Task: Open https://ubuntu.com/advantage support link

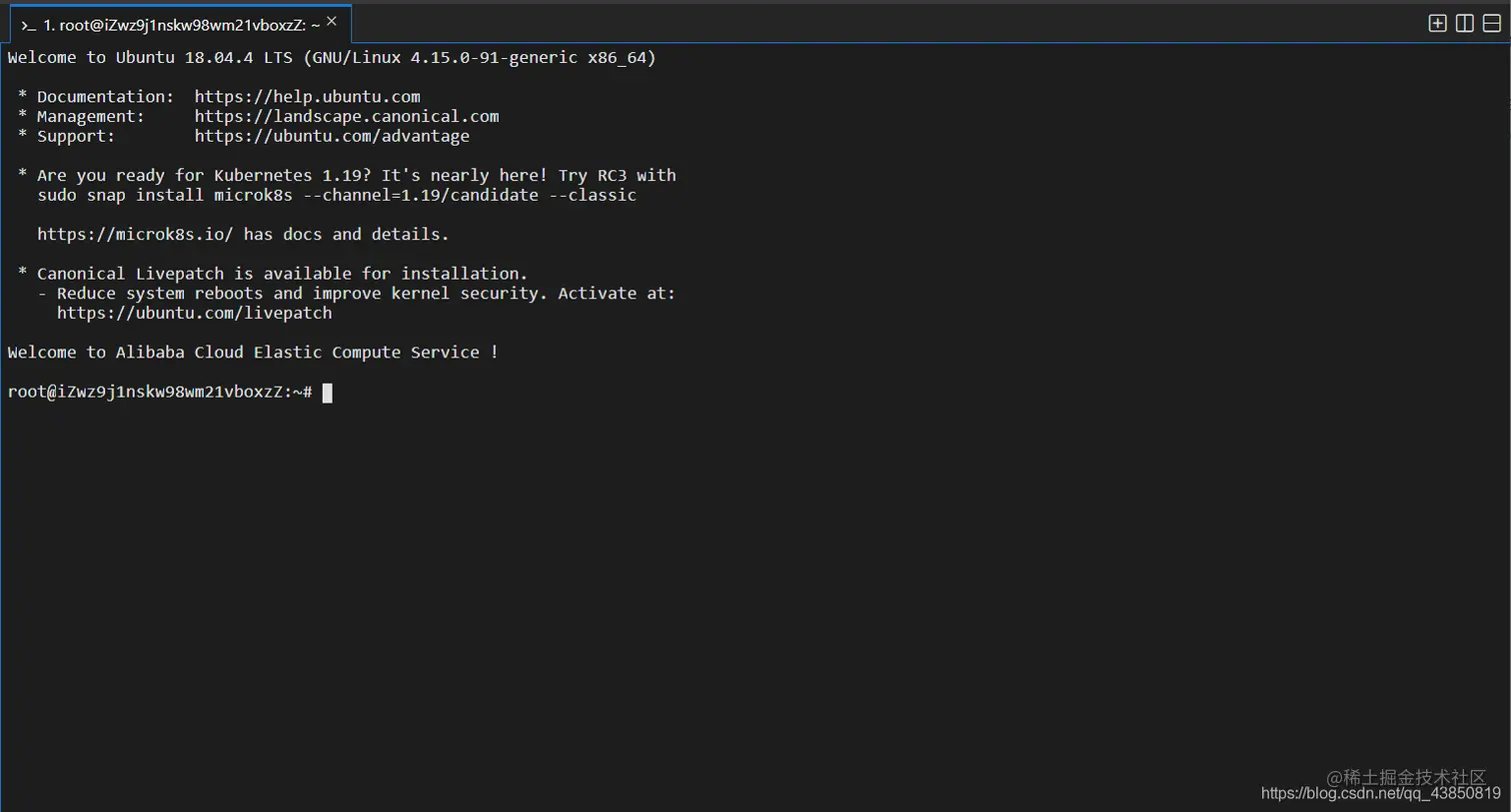Action: pyautogui.click(x=332, y=136)
